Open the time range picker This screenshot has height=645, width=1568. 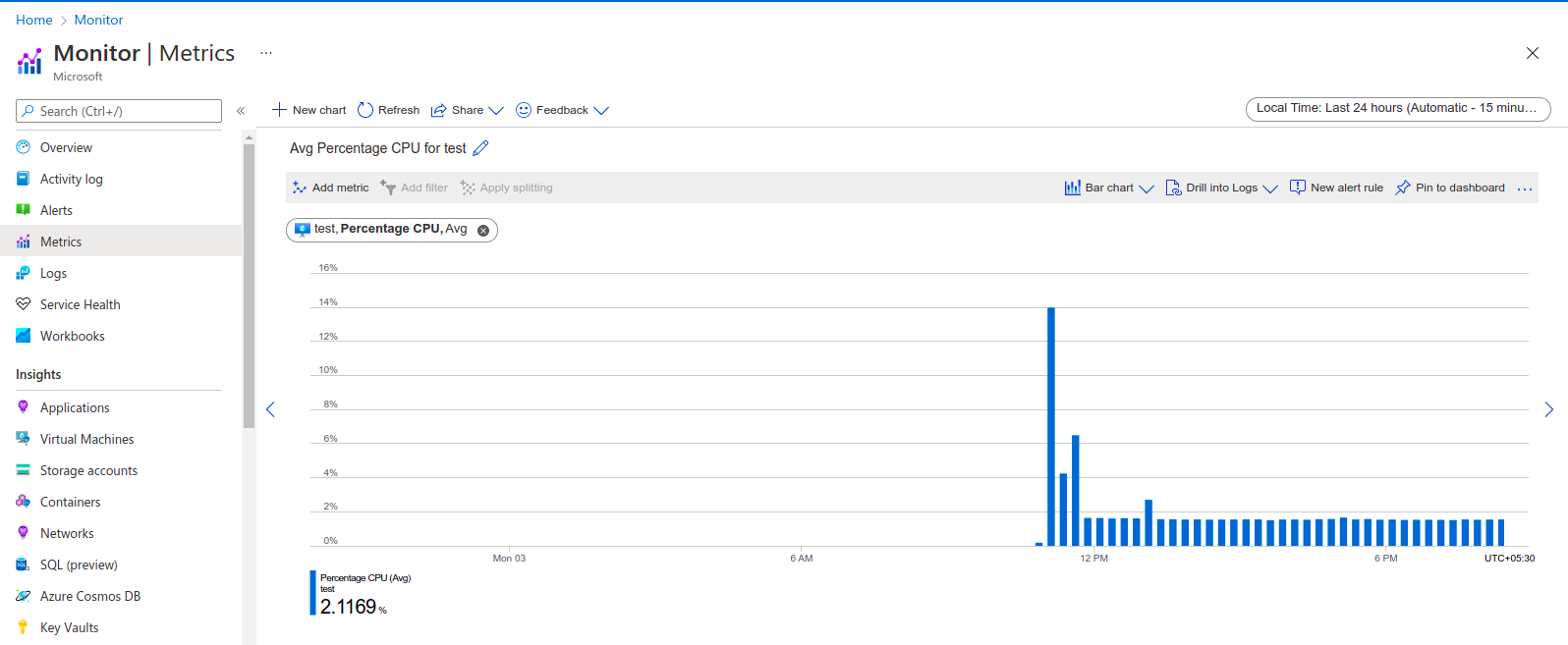(x=1398, y=109)
